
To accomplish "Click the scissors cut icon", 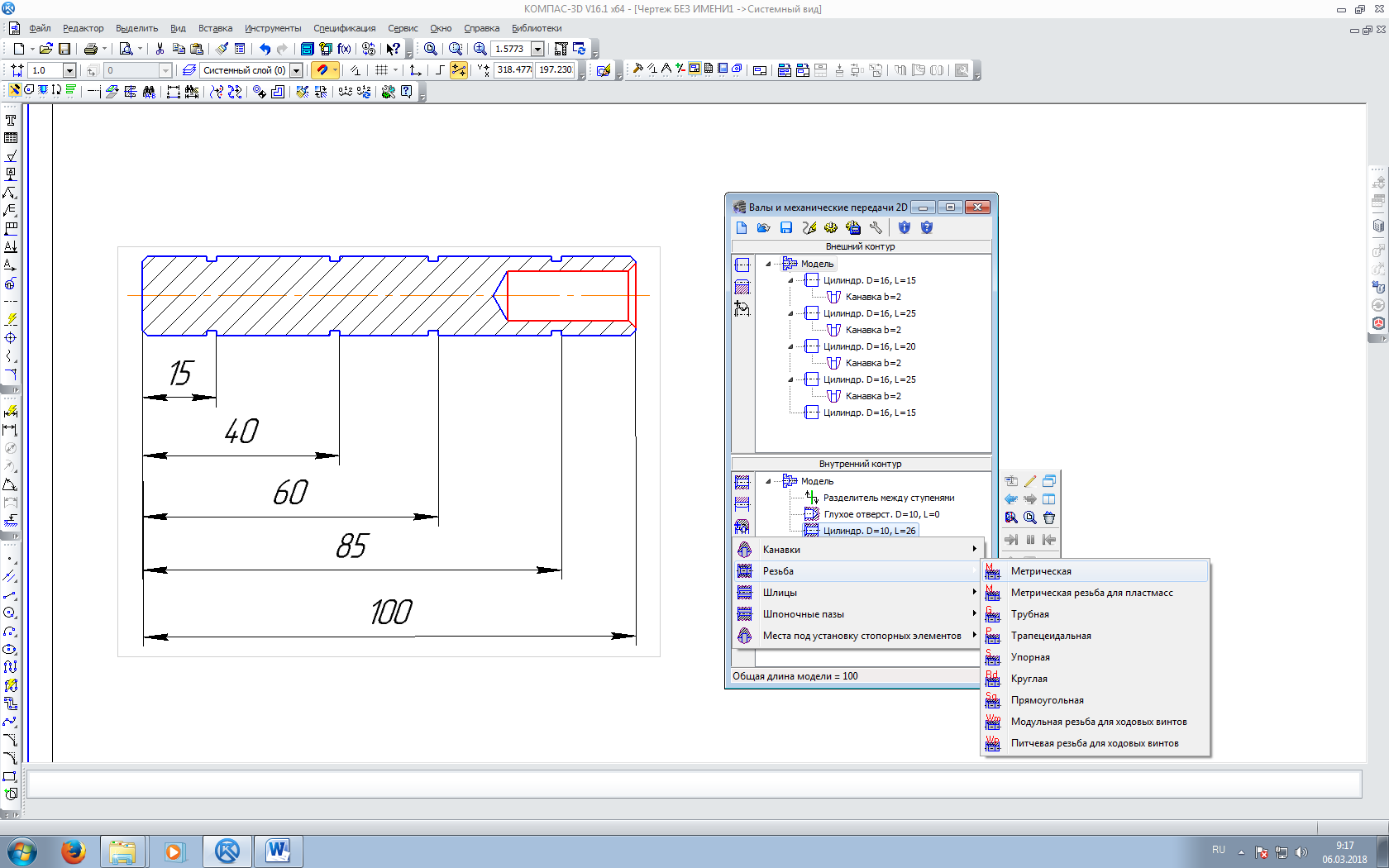I will tap(160, 49).
